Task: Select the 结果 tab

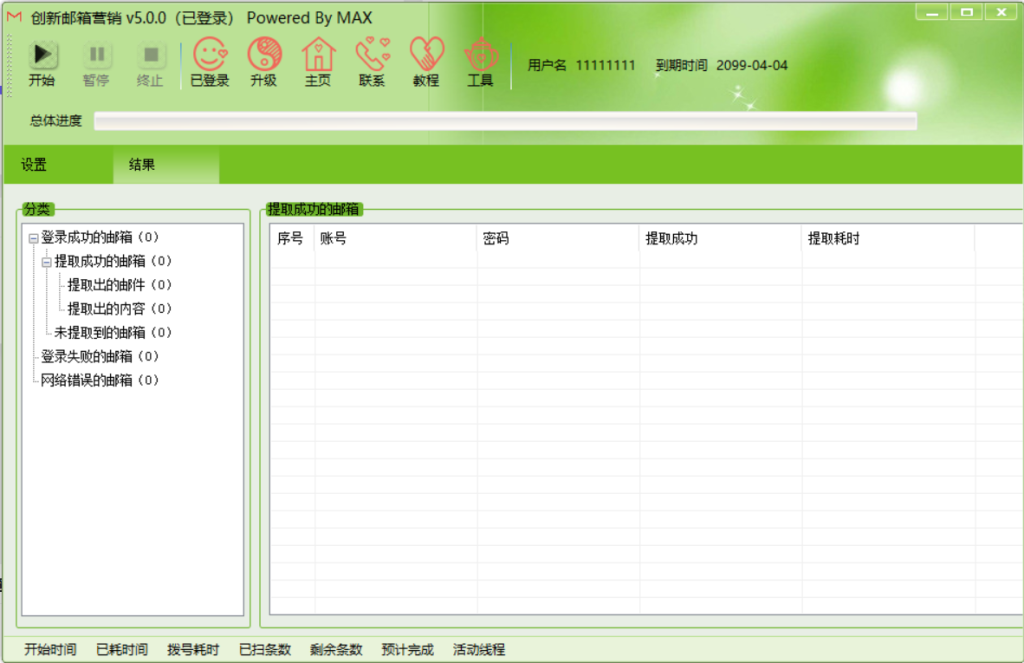Action: pos(142,165)
